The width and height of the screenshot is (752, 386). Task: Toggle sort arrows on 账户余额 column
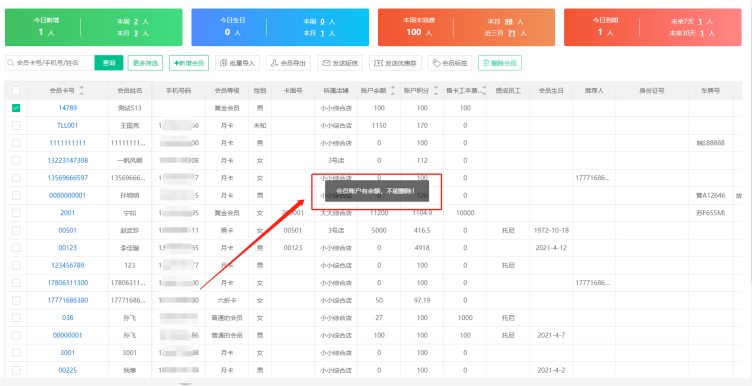point(393,90)
